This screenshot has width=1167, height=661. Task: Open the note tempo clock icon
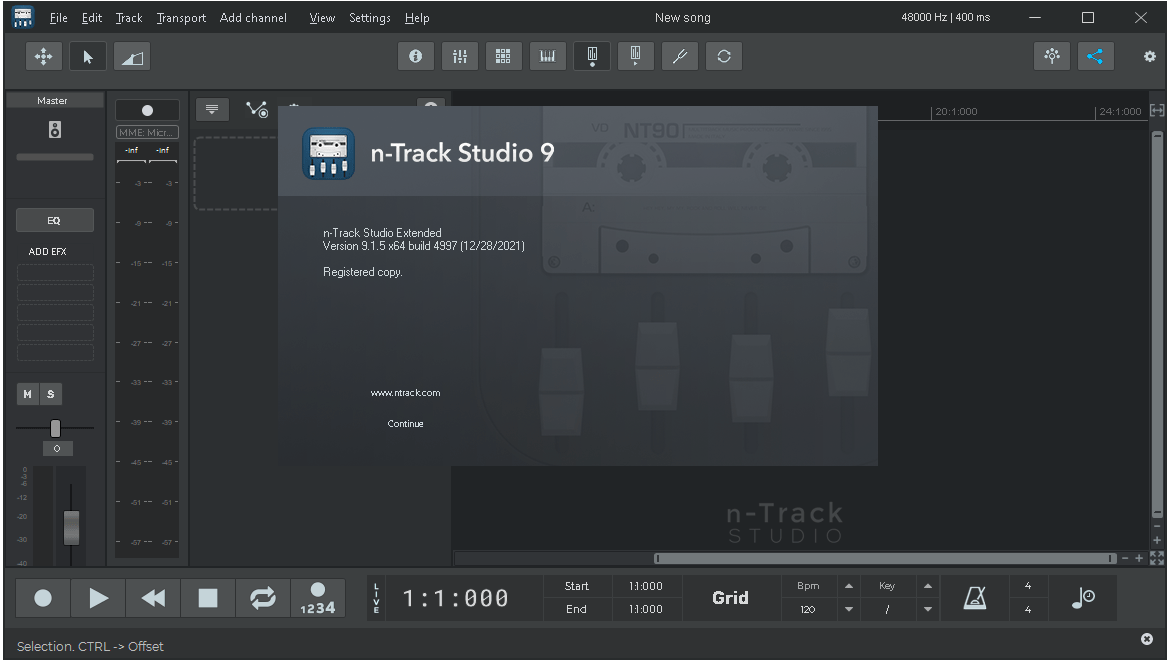[1083, 598]
